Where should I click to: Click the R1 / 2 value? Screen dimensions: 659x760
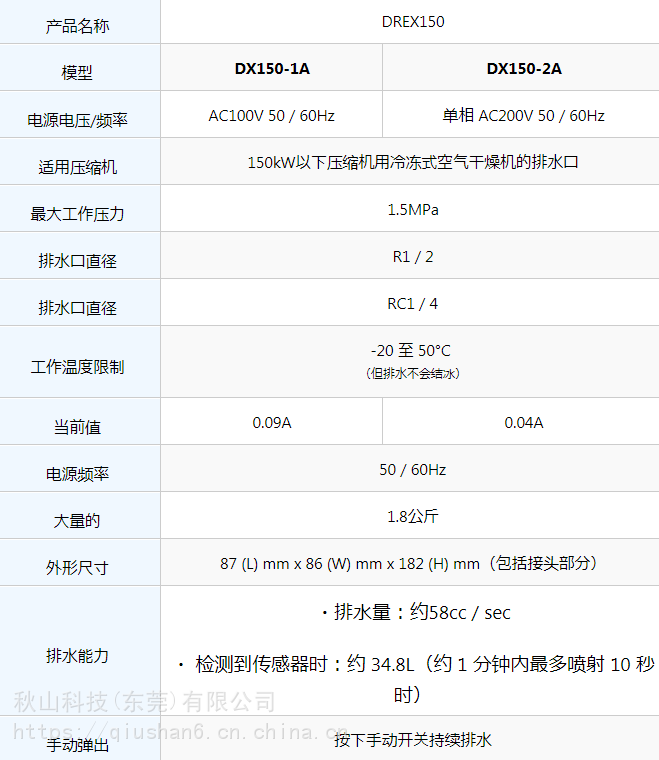[x=413, y=257]
